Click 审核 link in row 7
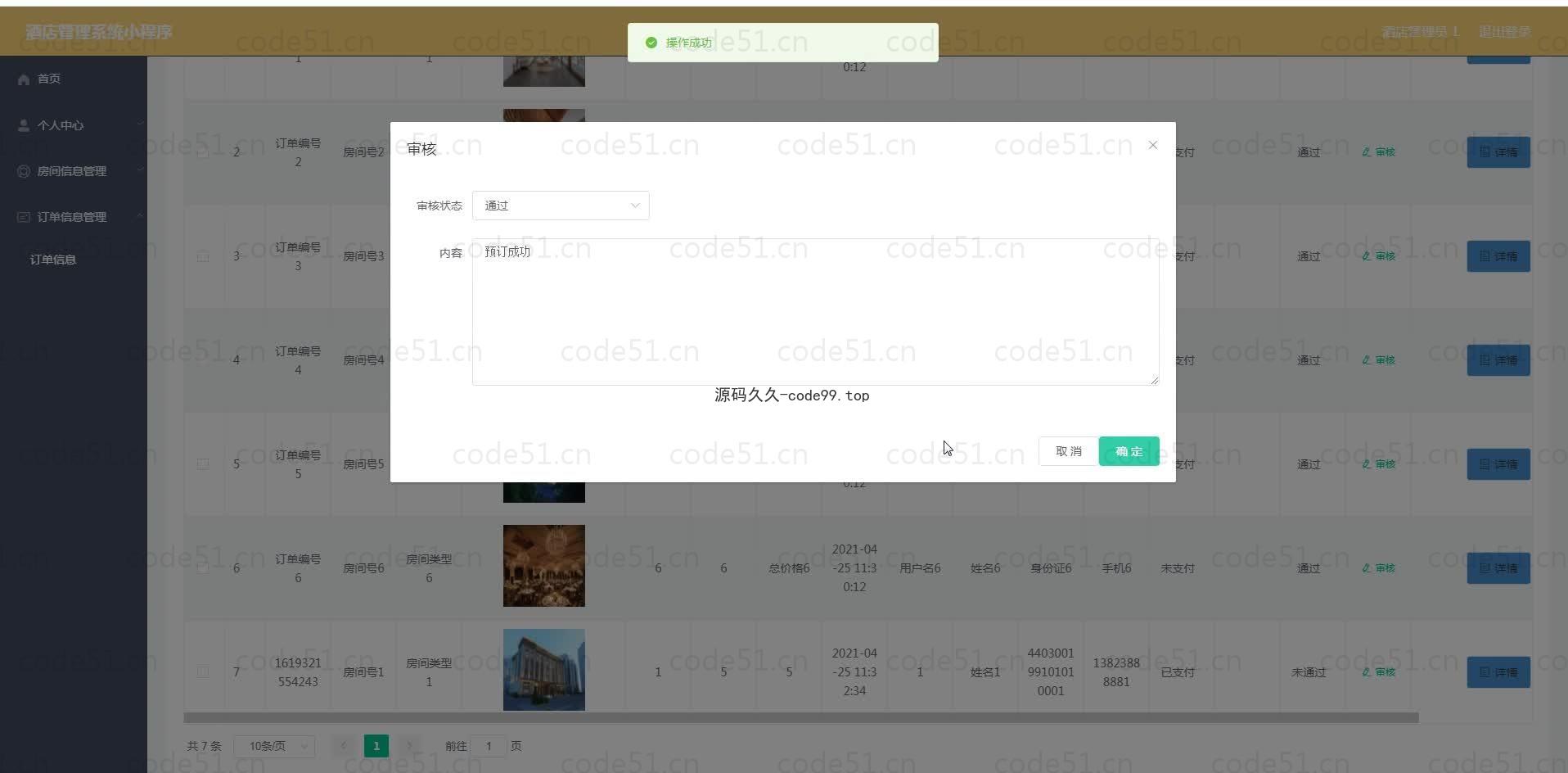Image resolution: width=1568 pixels, height=773 pixels. [1378, 672]
